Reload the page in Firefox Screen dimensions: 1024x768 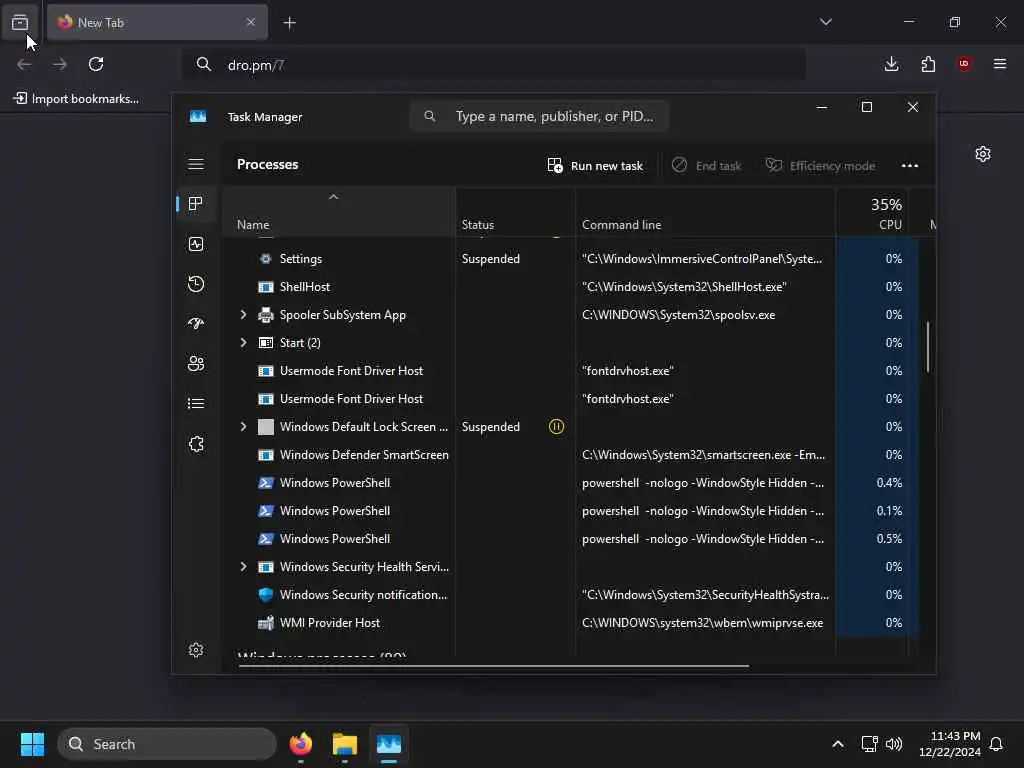click(x=96, y=64)
